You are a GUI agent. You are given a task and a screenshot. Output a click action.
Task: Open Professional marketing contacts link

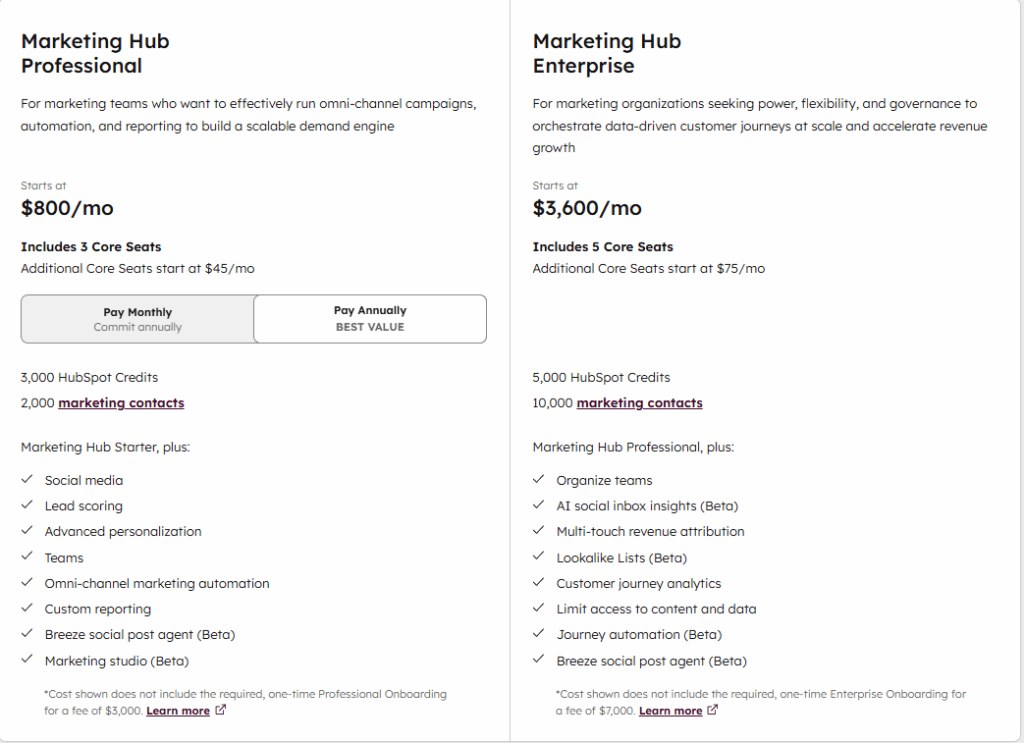coord(121,403)
